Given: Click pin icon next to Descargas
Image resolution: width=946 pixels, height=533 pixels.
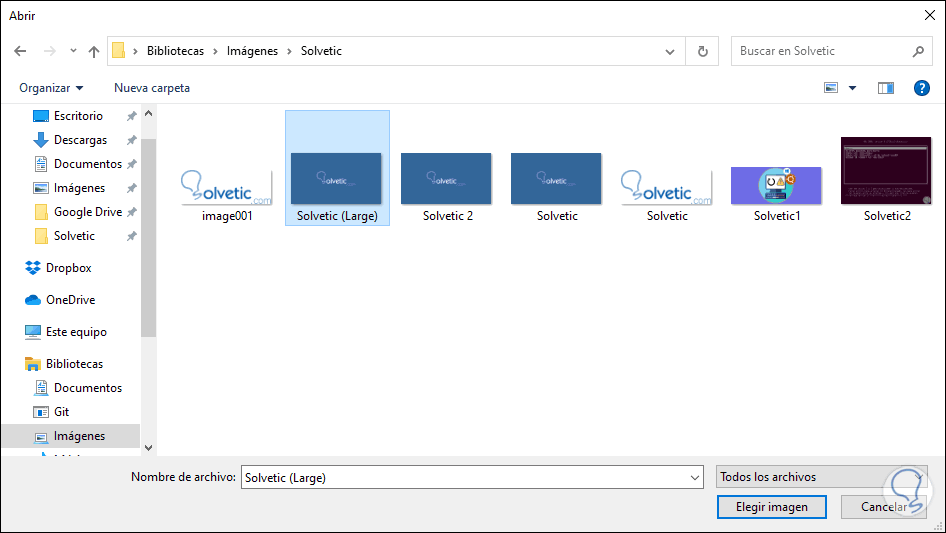Looking at the screenshot, I should point(132,140).
